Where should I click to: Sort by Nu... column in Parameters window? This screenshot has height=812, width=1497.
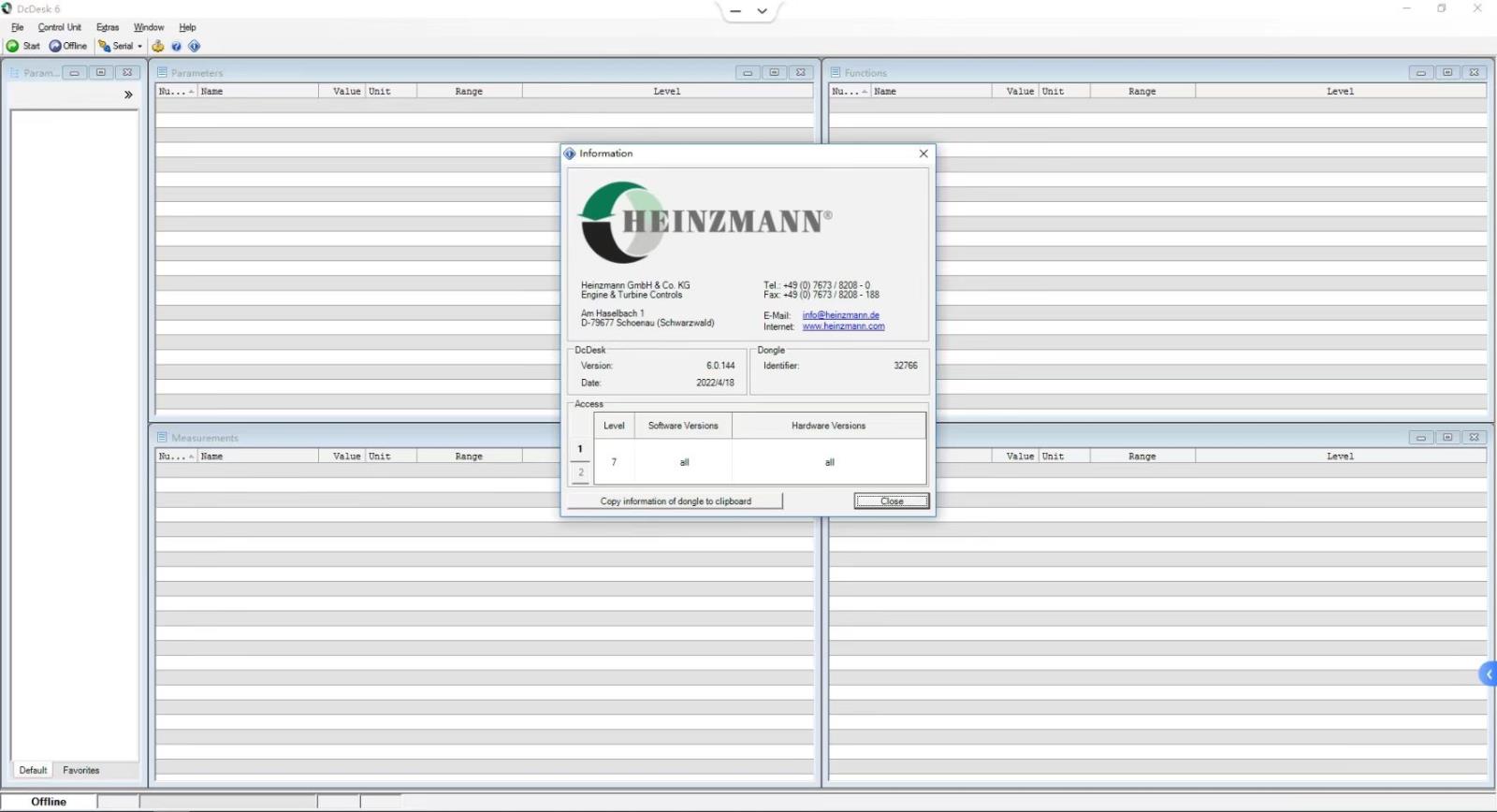pyautogui.click(x=176, y=92)
